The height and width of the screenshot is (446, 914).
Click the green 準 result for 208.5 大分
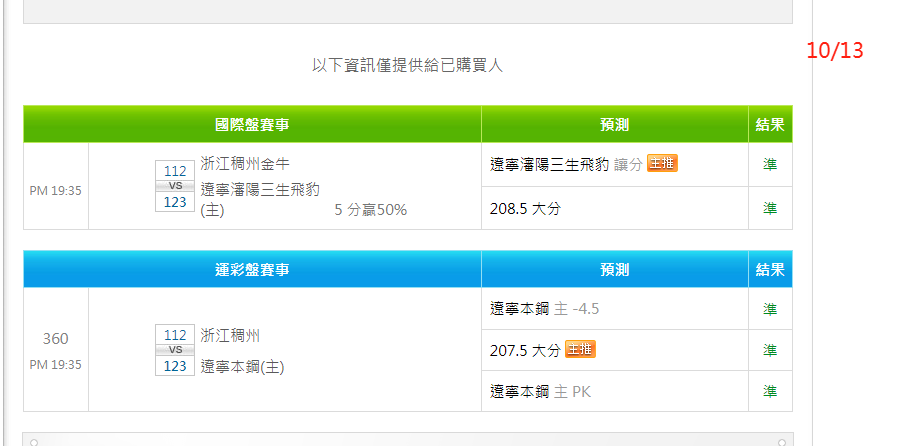770,208
